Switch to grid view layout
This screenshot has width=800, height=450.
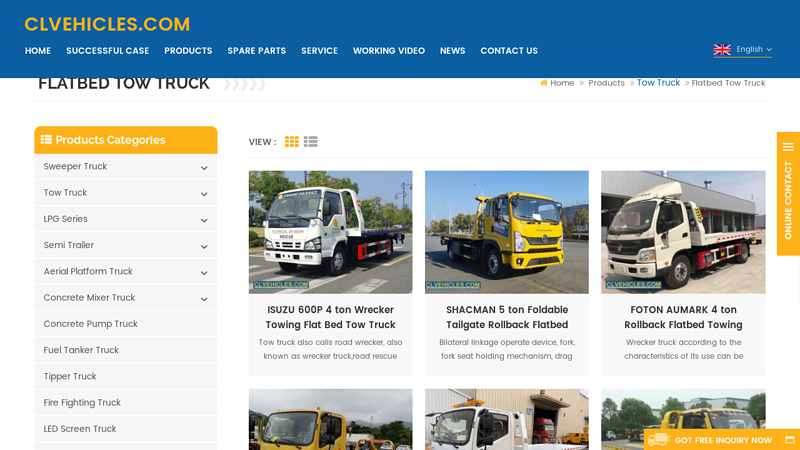[x=292, y=142]
